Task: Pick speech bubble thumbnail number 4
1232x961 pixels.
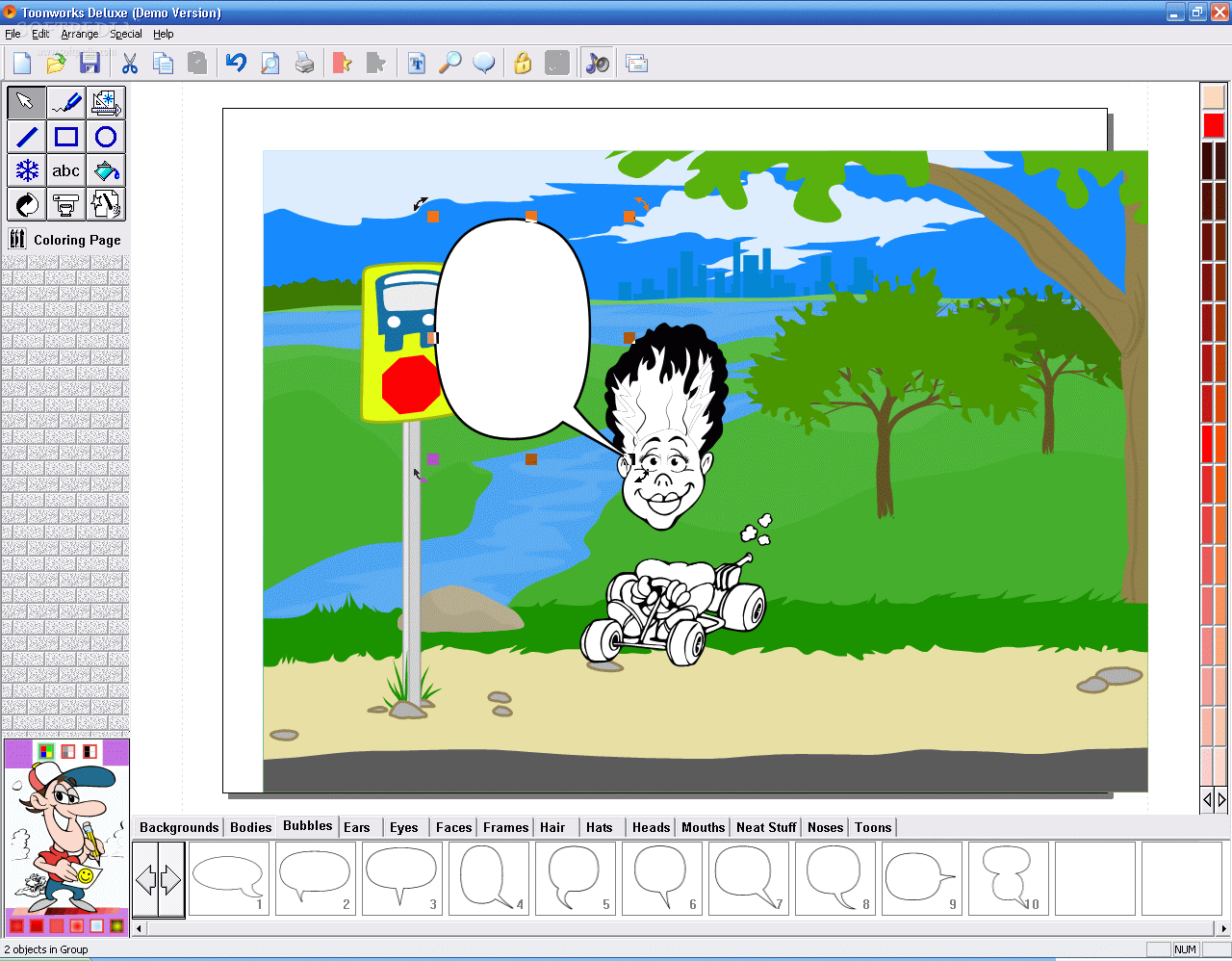Action: pos(489,878)
